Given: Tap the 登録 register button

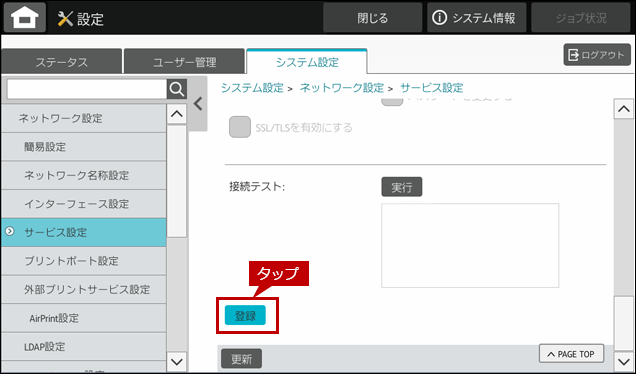Looking at the screenshot, I should click(245, 316).
